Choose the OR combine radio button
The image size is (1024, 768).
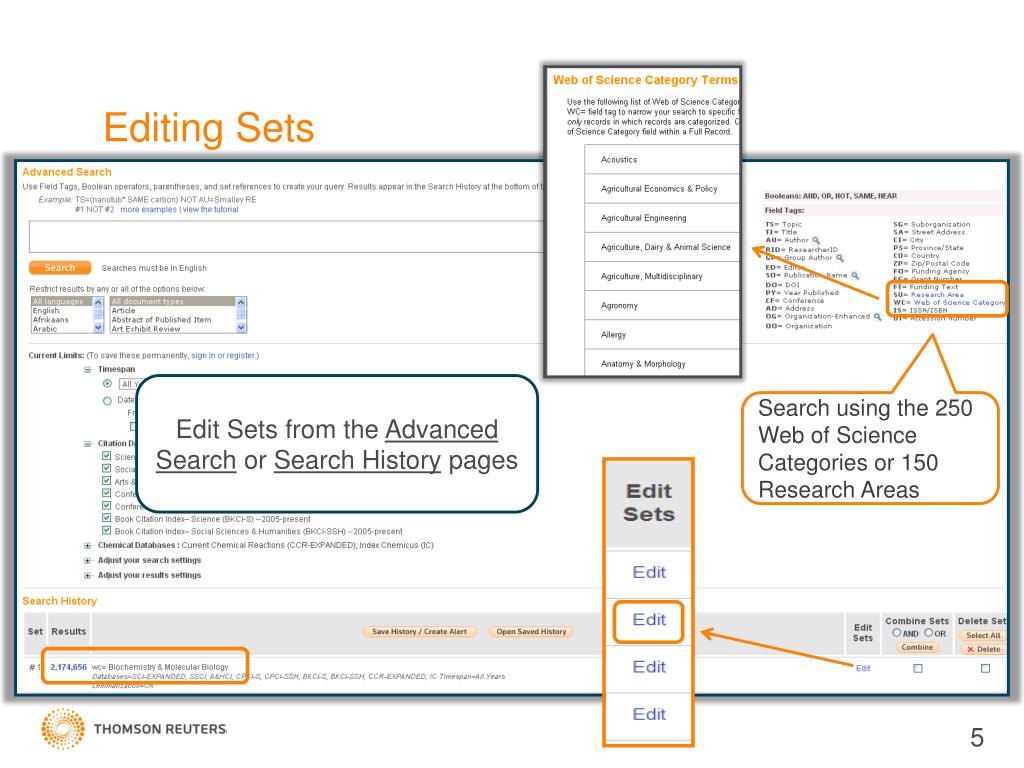click(928, 633)
